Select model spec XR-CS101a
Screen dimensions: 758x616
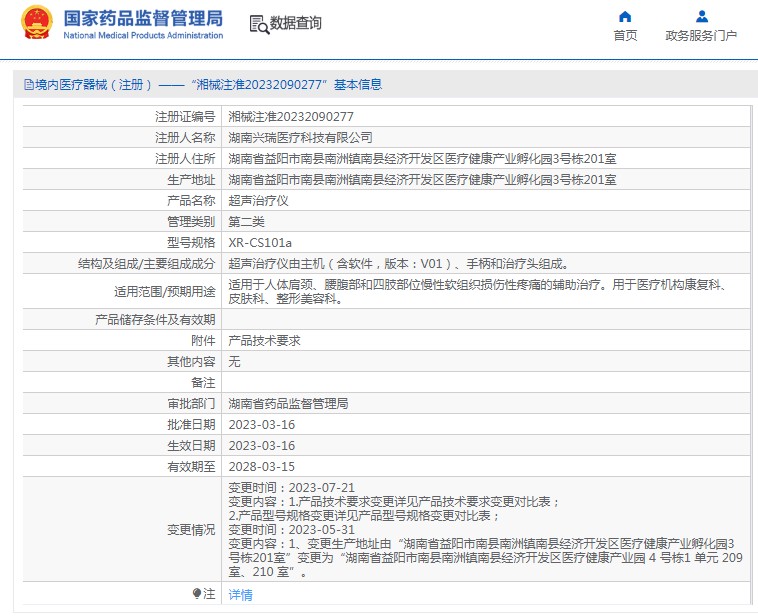(x=260, y=243)
